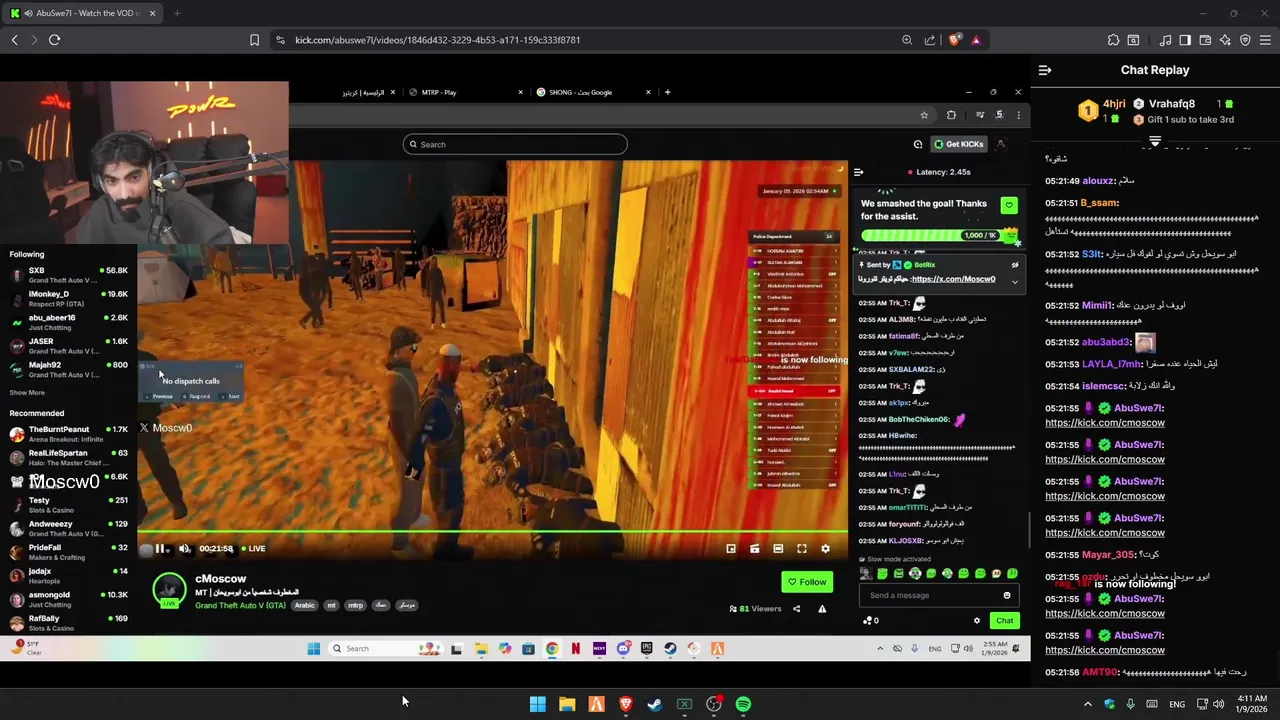1280x720 pixels.
Task: Follow the cMoscow channel
Action: (807, 582)
